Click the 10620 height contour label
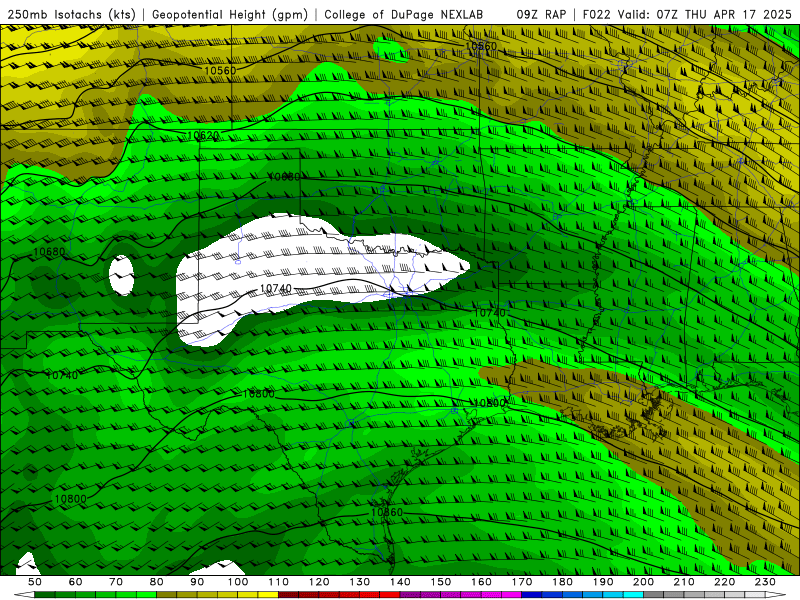The height and width of the screenshot is (600, 800). [203, 136]
